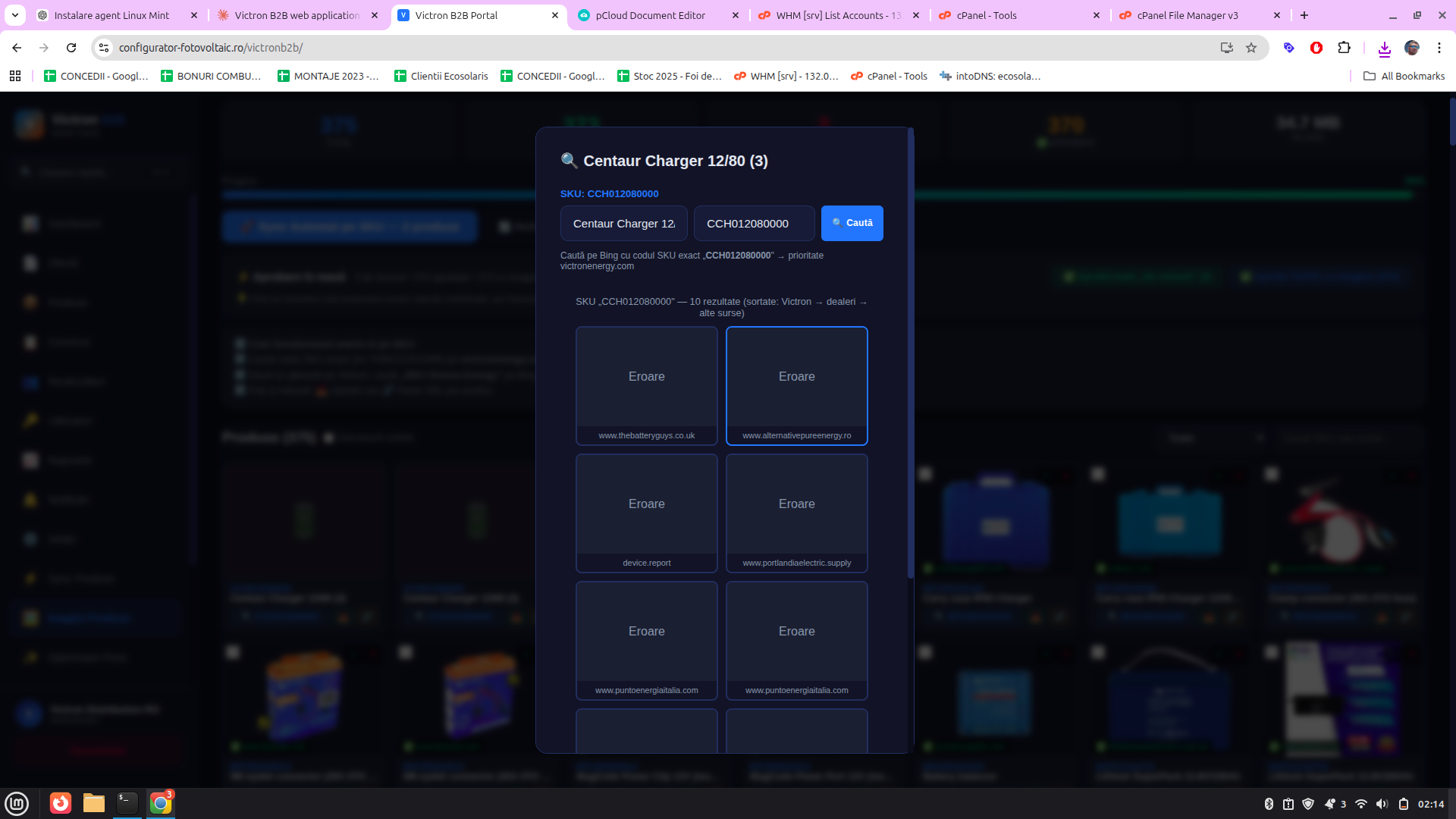The image size is (1456, 819).
Task: Open the Chrome extensions puzzle icon
Action: (x=1344, y=48)
